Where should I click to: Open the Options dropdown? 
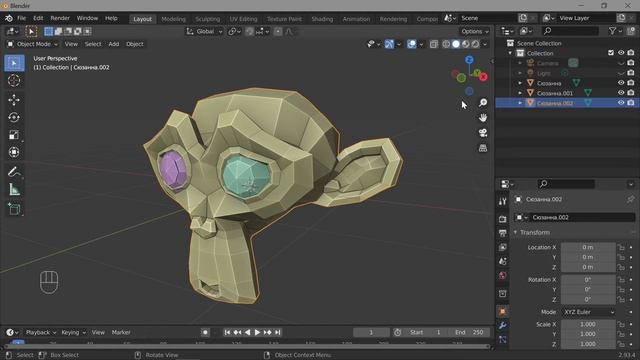475,31
